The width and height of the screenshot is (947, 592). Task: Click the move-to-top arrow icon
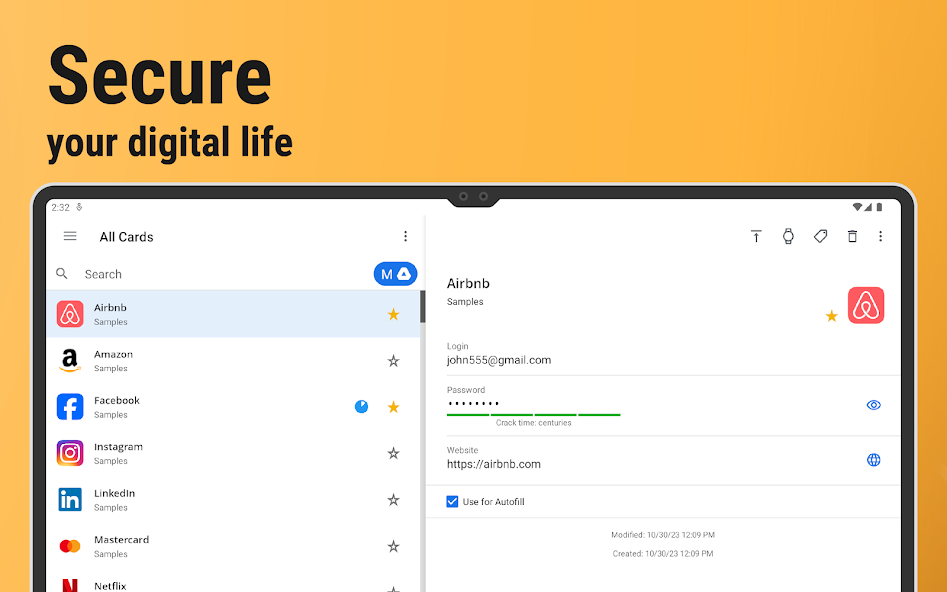pos(756,236)
